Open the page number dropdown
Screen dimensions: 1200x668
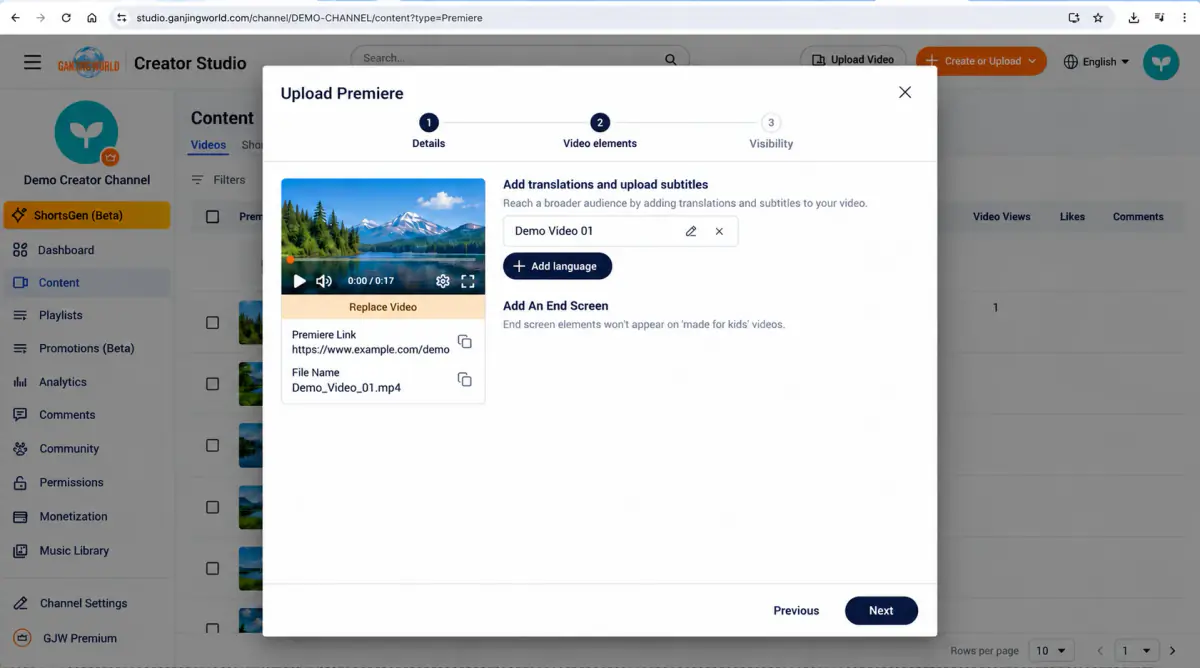click(x=1136, y=650)
